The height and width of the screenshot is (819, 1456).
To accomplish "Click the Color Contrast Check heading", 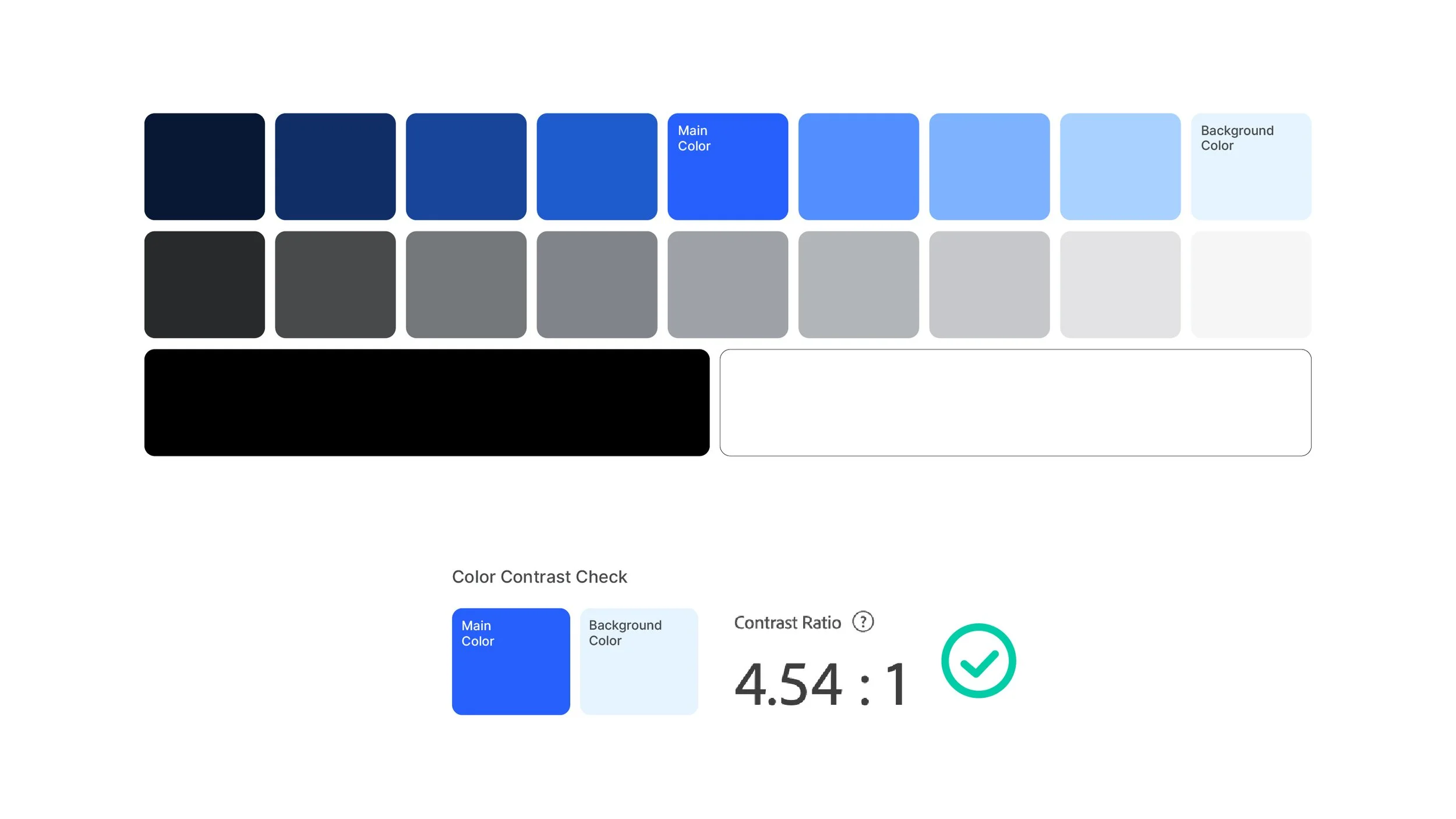I will point(539,577).
